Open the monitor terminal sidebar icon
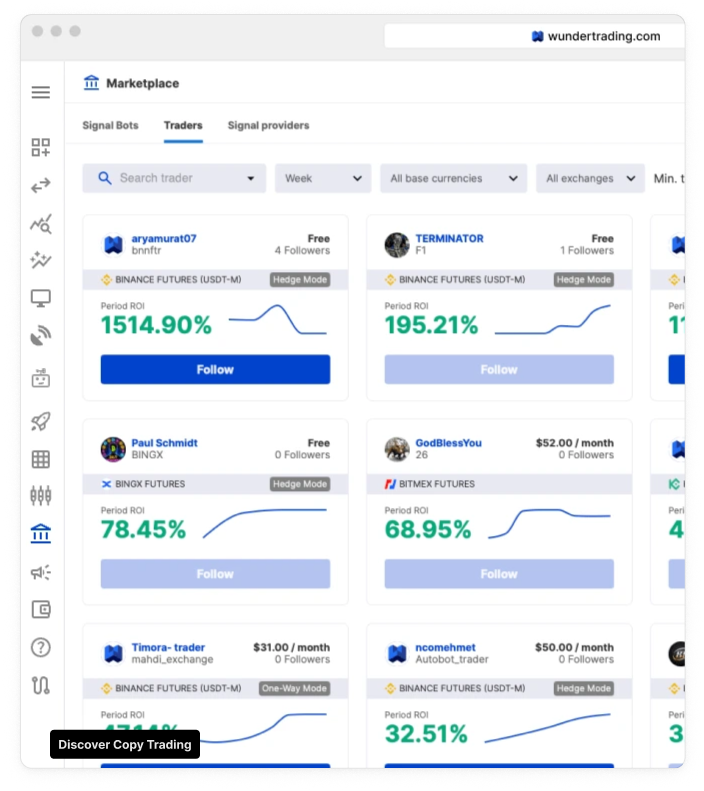Viewport: 704px width, 791px height. pos(41,298)
